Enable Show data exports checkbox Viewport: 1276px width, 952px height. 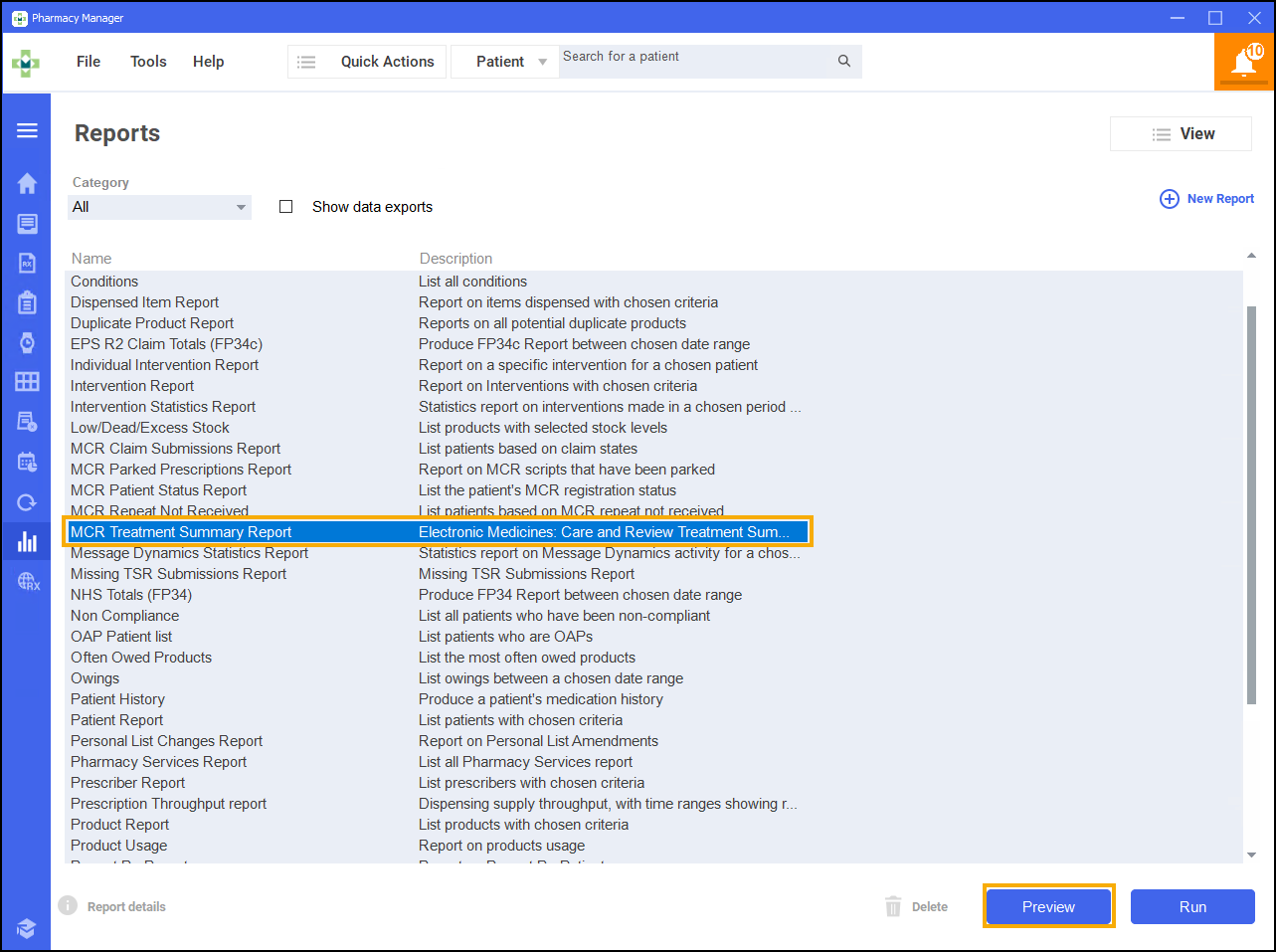(286, 207)
